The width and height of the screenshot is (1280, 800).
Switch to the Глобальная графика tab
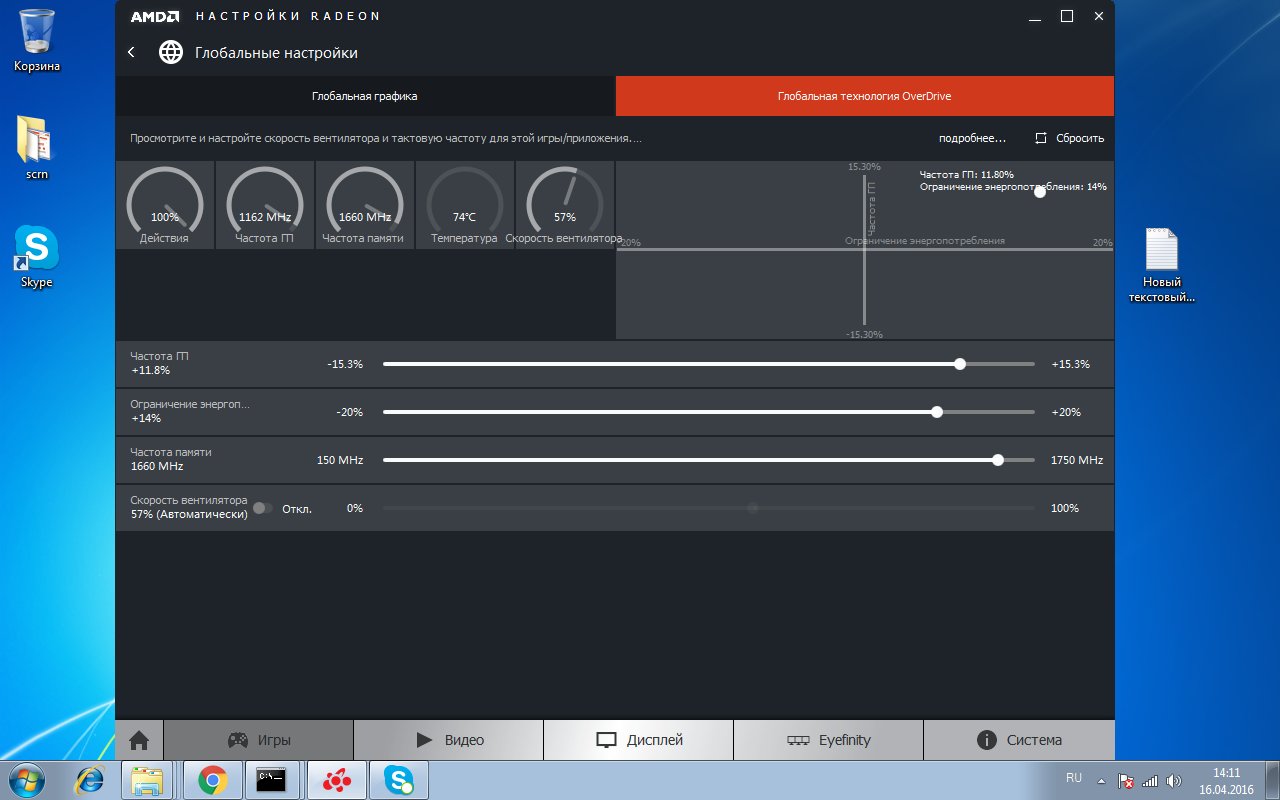pos(364,96)
